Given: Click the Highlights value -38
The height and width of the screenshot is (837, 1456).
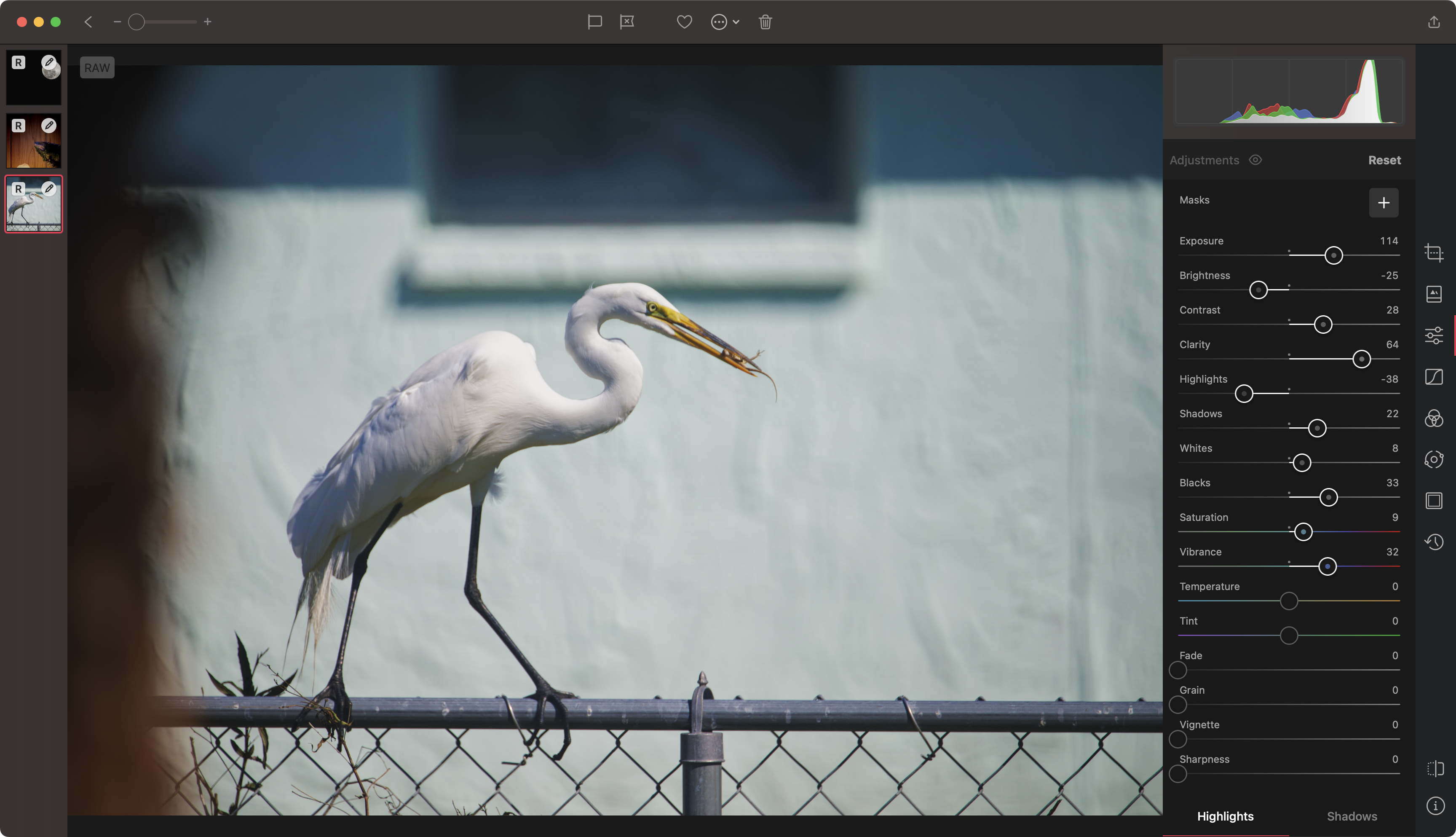Looking at the screenshot, I should (x=1389, y=378).
